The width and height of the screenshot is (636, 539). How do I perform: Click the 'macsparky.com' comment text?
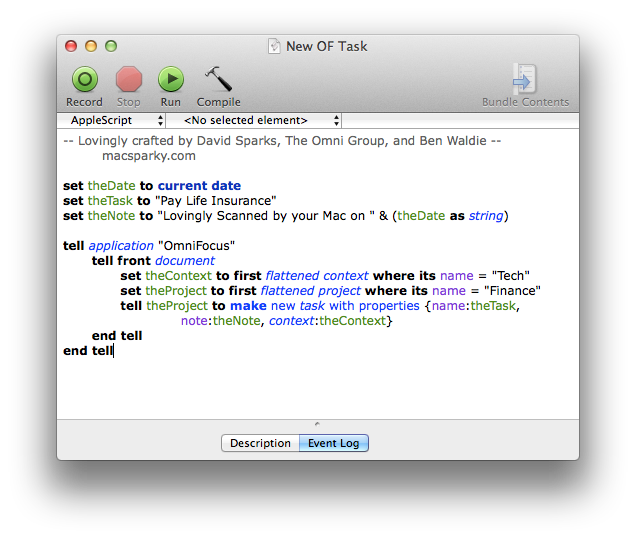(x=149, y=156)
